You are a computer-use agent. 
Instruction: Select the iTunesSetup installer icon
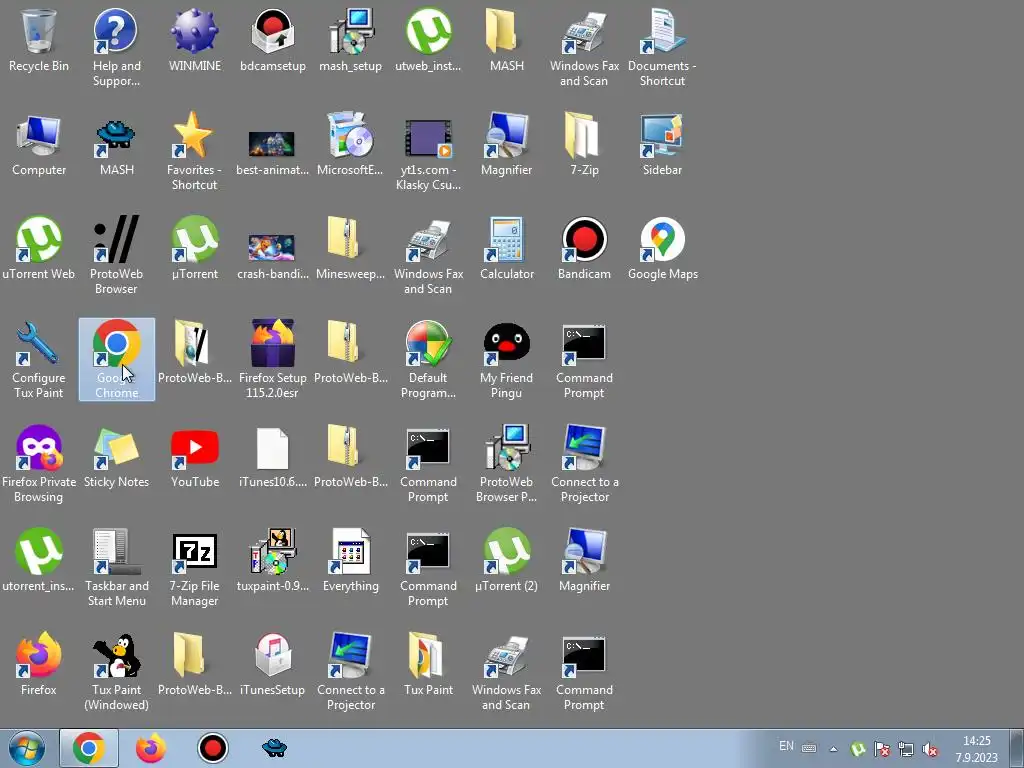[272, 664]
